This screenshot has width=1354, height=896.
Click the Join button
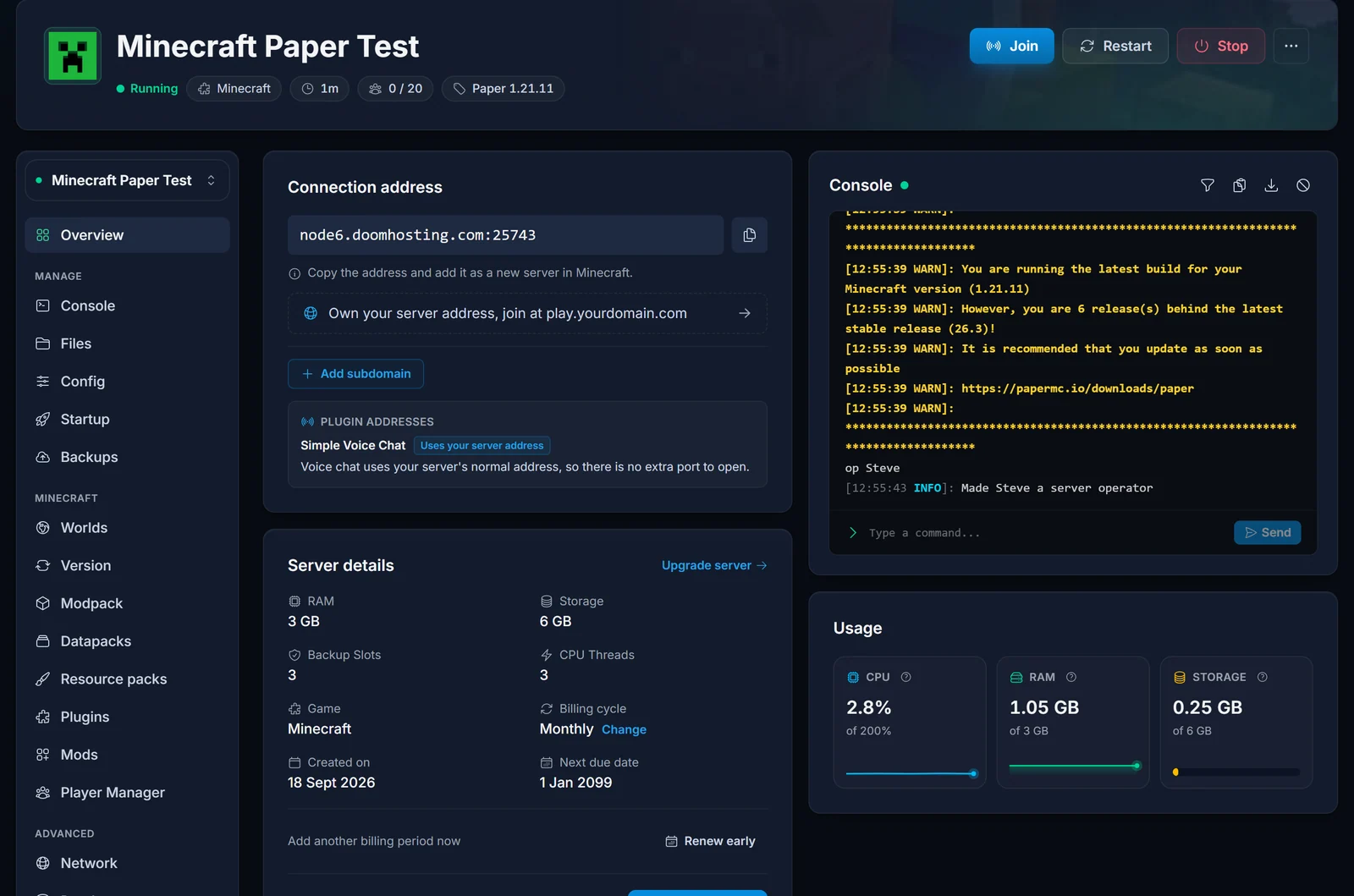pos(1011,46)
